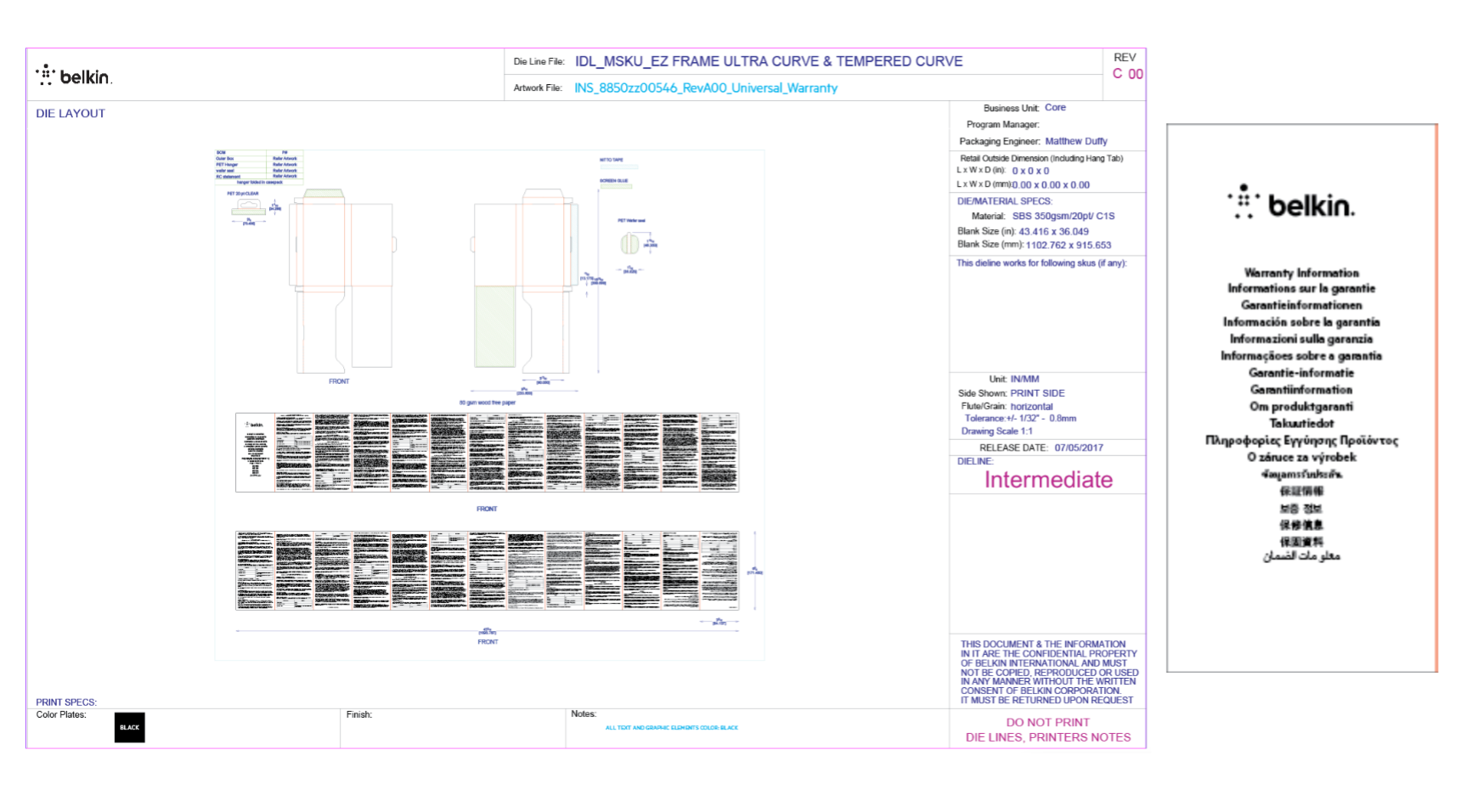
Task: Click the Finish field
Action: 453,729
